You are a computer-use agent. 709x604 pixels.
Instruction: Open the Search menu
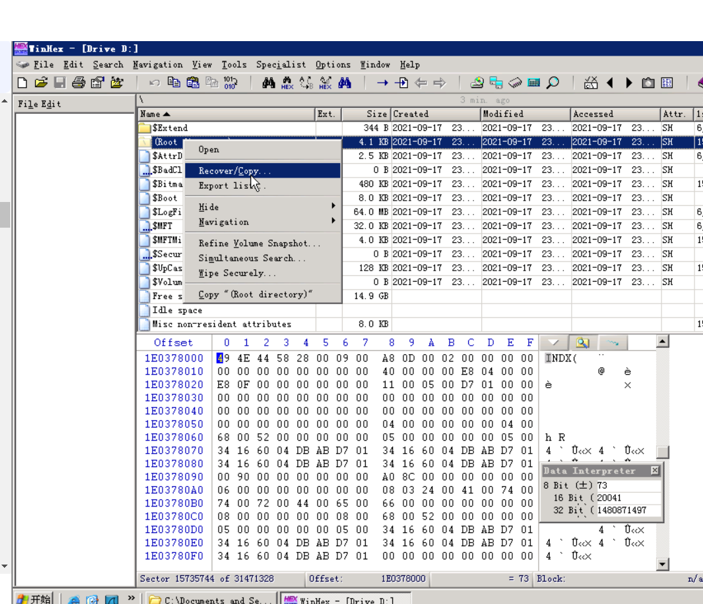[x=108, y=65]
